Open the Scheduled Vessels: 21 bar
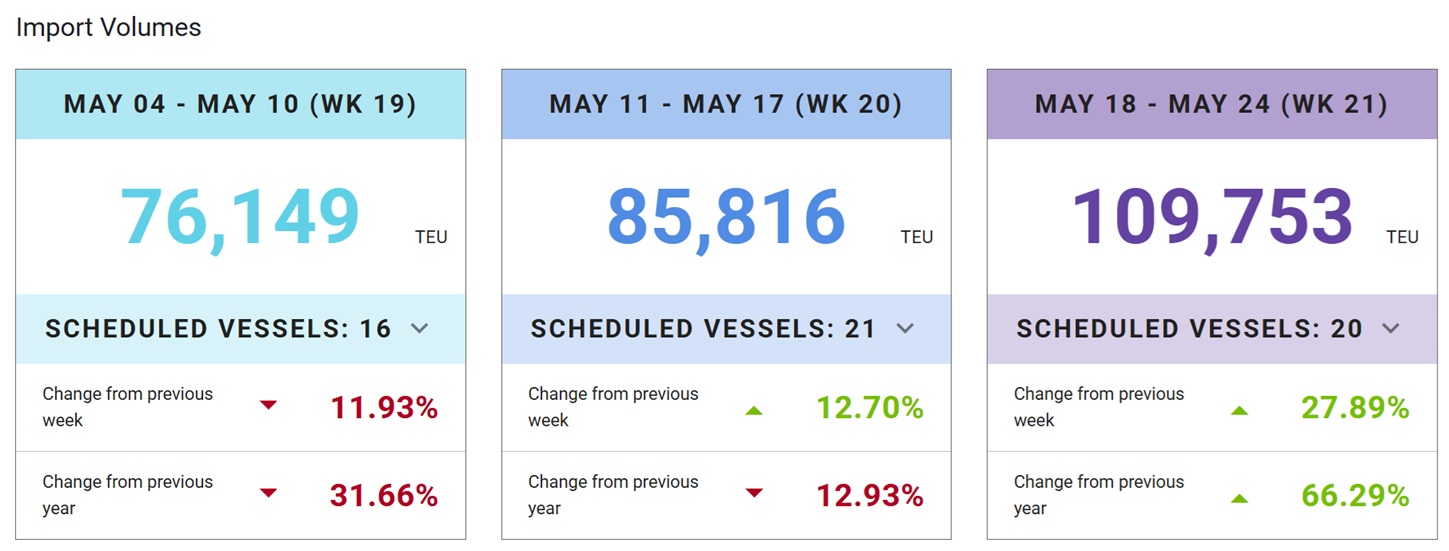Image resolution: width=1449 pixels, height=551 pixels. [x=726, y=329]
